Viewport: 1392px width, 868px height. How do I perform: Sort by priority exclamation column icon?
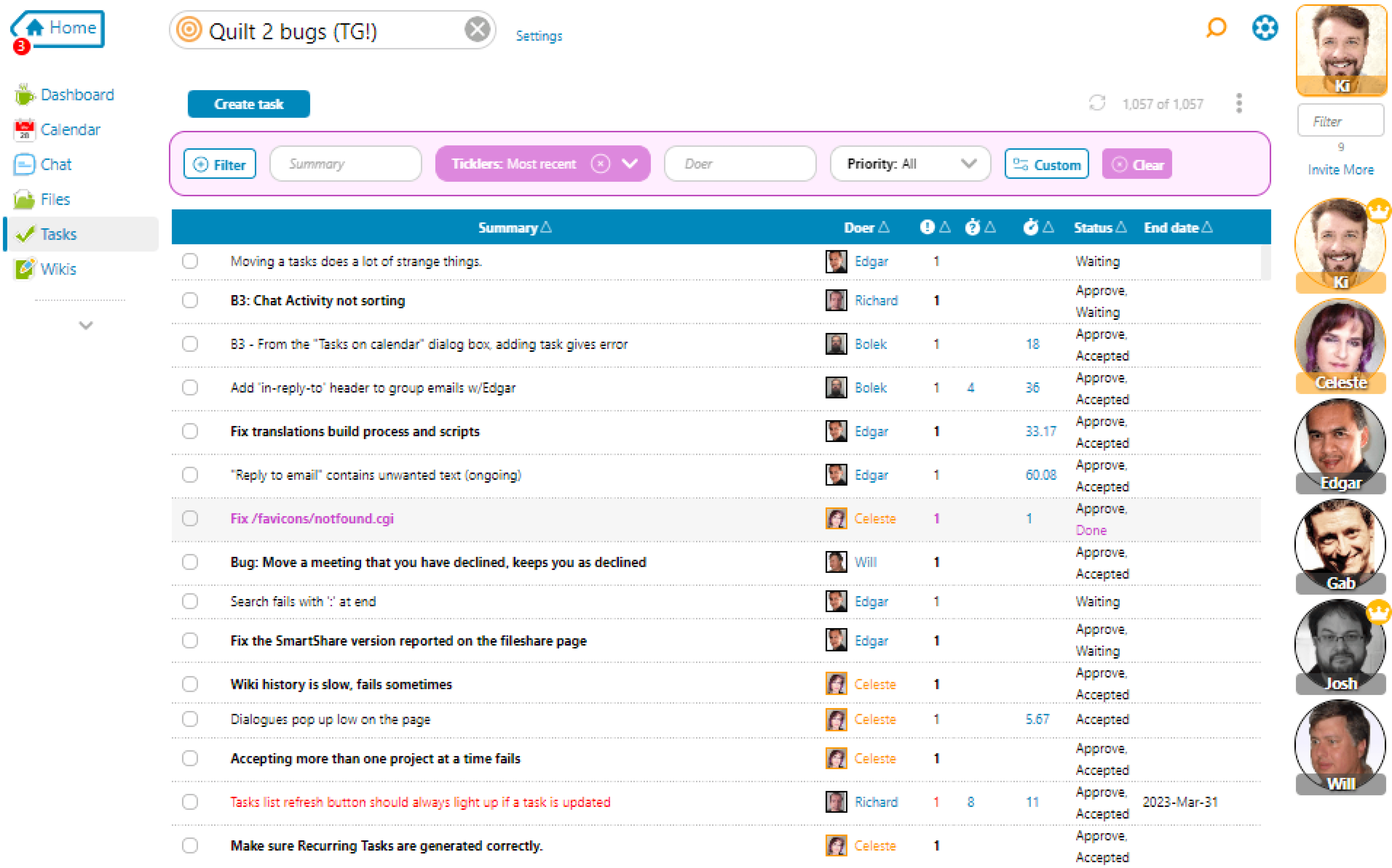927,227
